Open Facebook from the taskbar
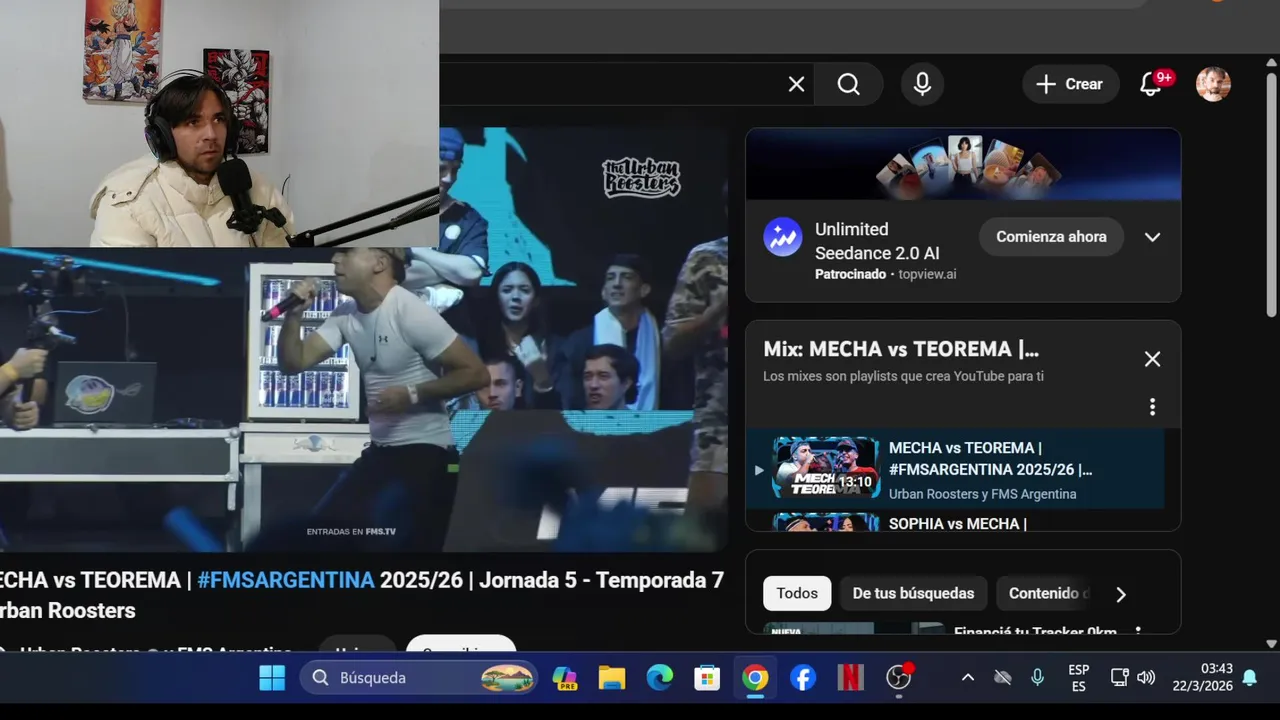 click(803, 678)
